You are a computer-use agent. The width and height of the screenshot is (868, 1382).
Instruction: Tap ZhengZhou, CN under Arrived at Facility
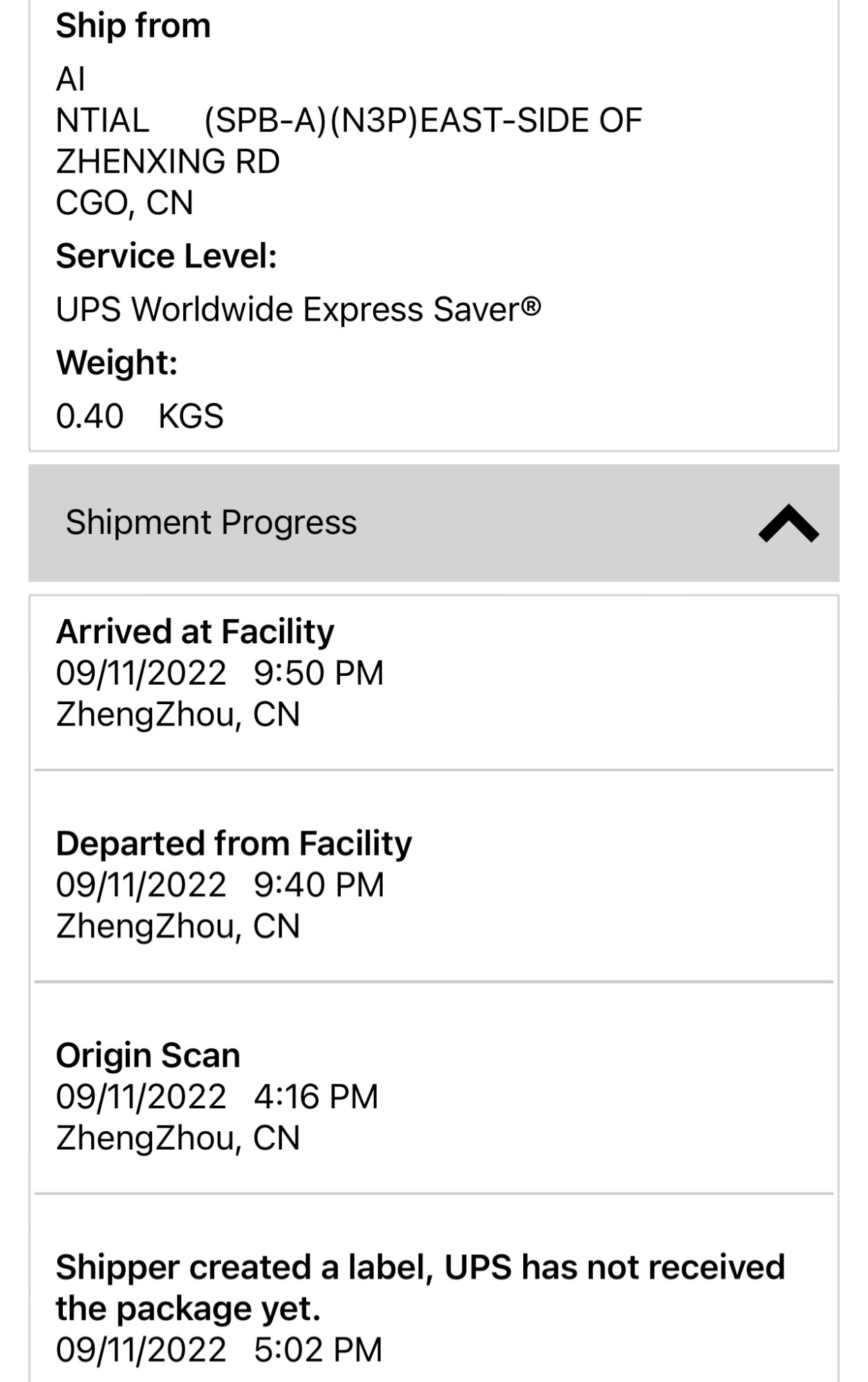[x=178, y=714]
